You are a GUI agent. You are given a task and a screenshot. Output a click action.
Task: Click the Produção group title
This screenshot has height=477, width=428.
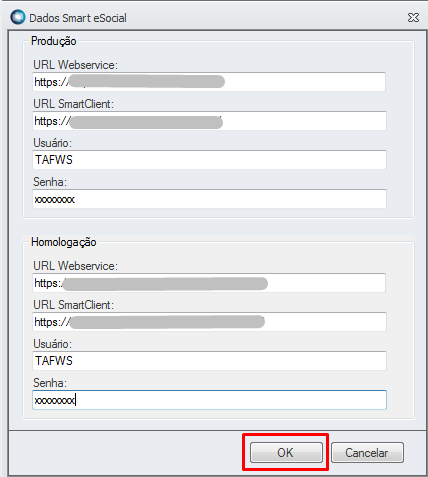click(54, 41)
